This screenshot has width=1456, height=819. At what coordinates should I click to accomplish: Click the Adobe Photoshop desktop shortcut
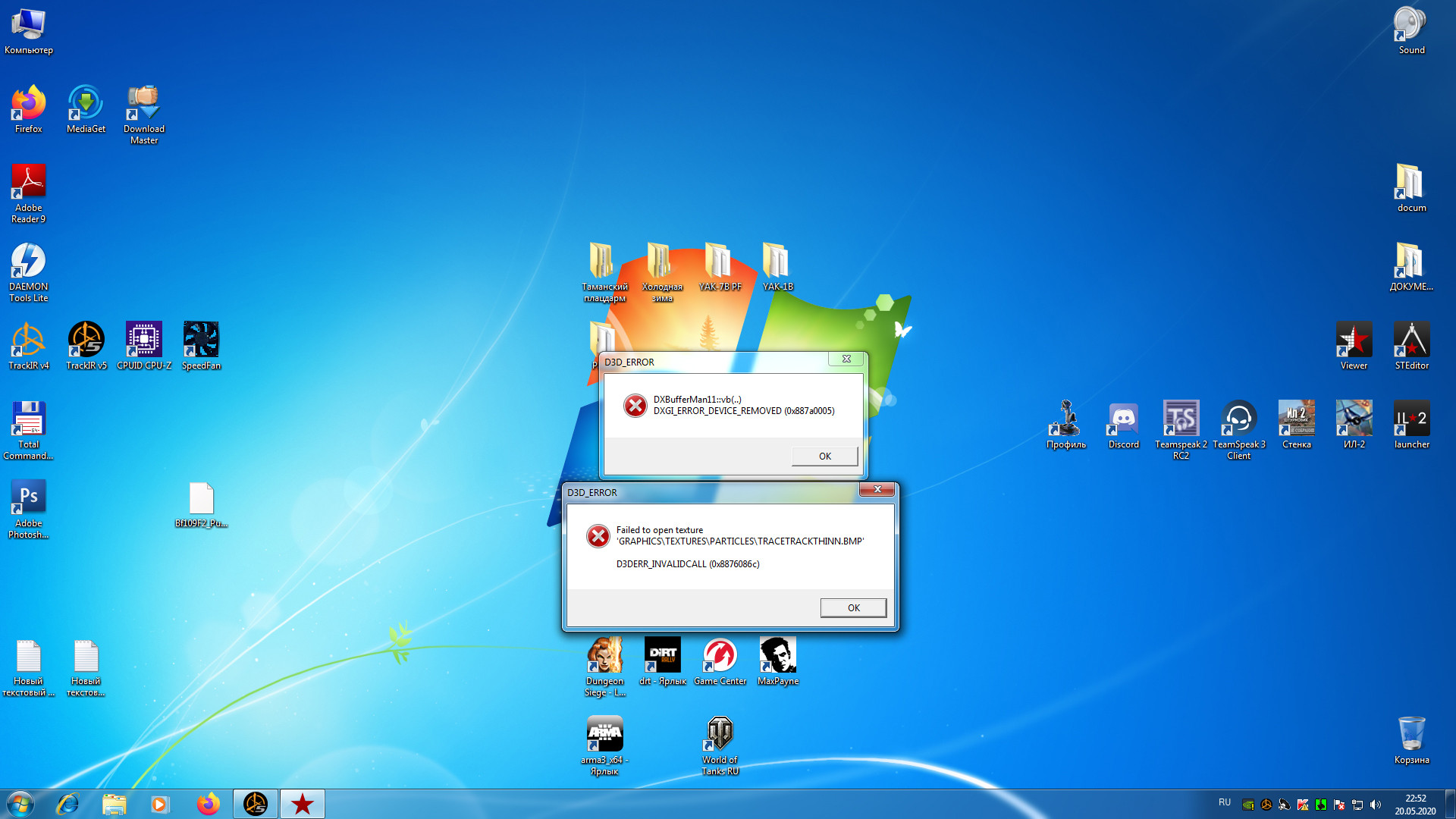tap(29, 509)
